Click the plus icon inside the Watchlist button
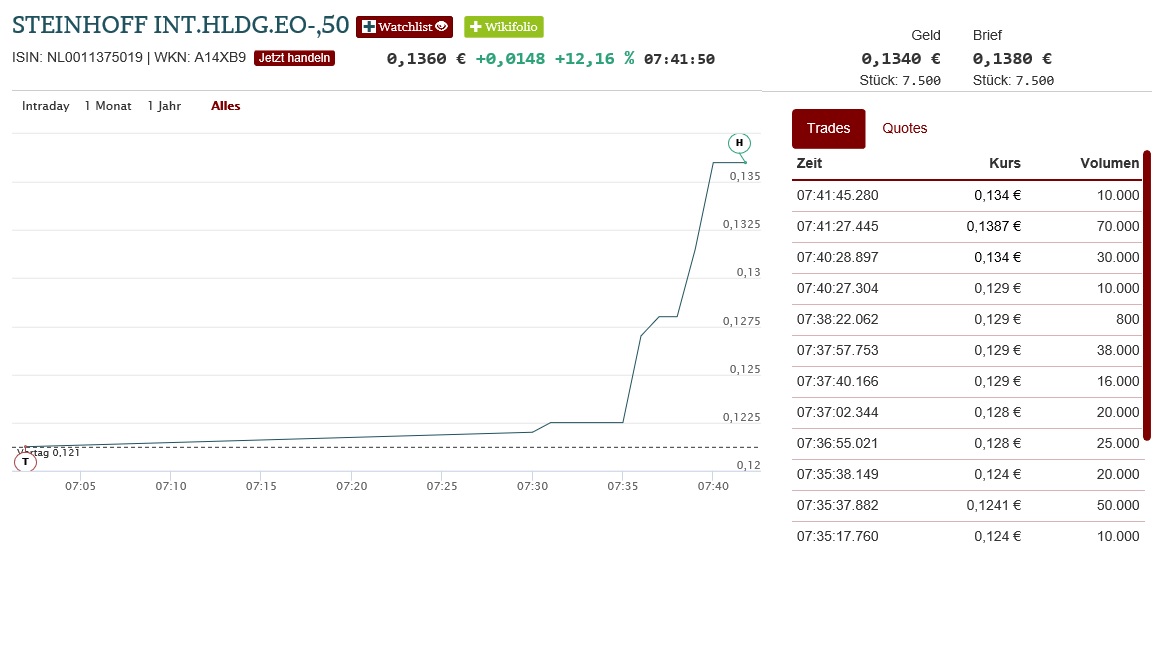This screenshot has width=1165, height=648. coord(368,27)
